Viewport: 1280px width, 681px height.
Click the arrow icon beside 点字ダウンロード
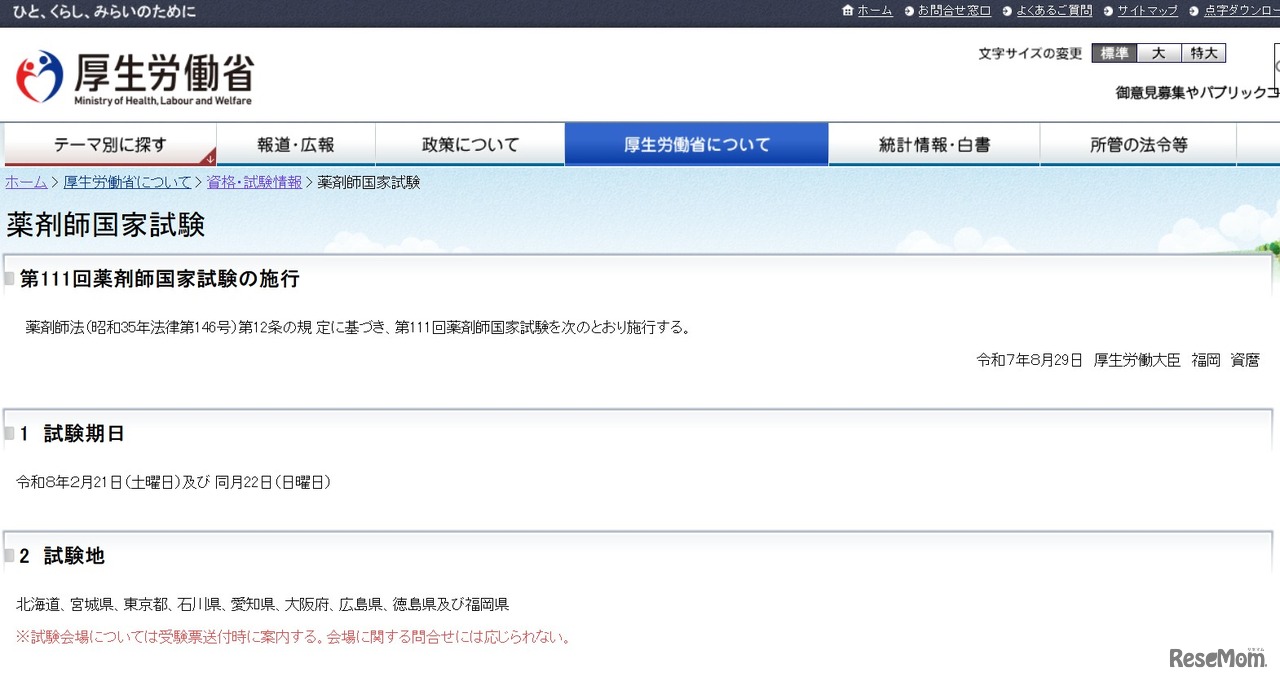[1193, 11]
